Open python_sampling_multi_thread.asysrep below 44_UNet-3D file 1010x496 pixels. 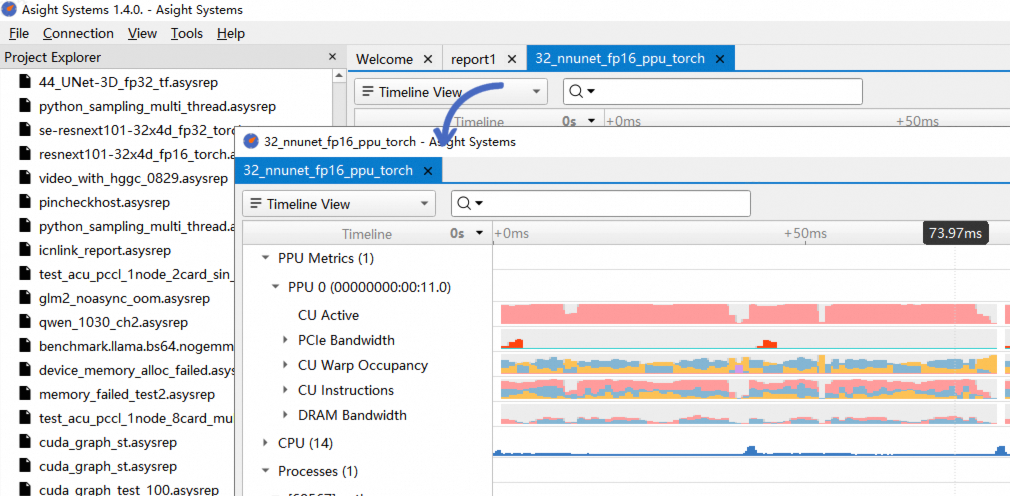(x=157, y=106)
